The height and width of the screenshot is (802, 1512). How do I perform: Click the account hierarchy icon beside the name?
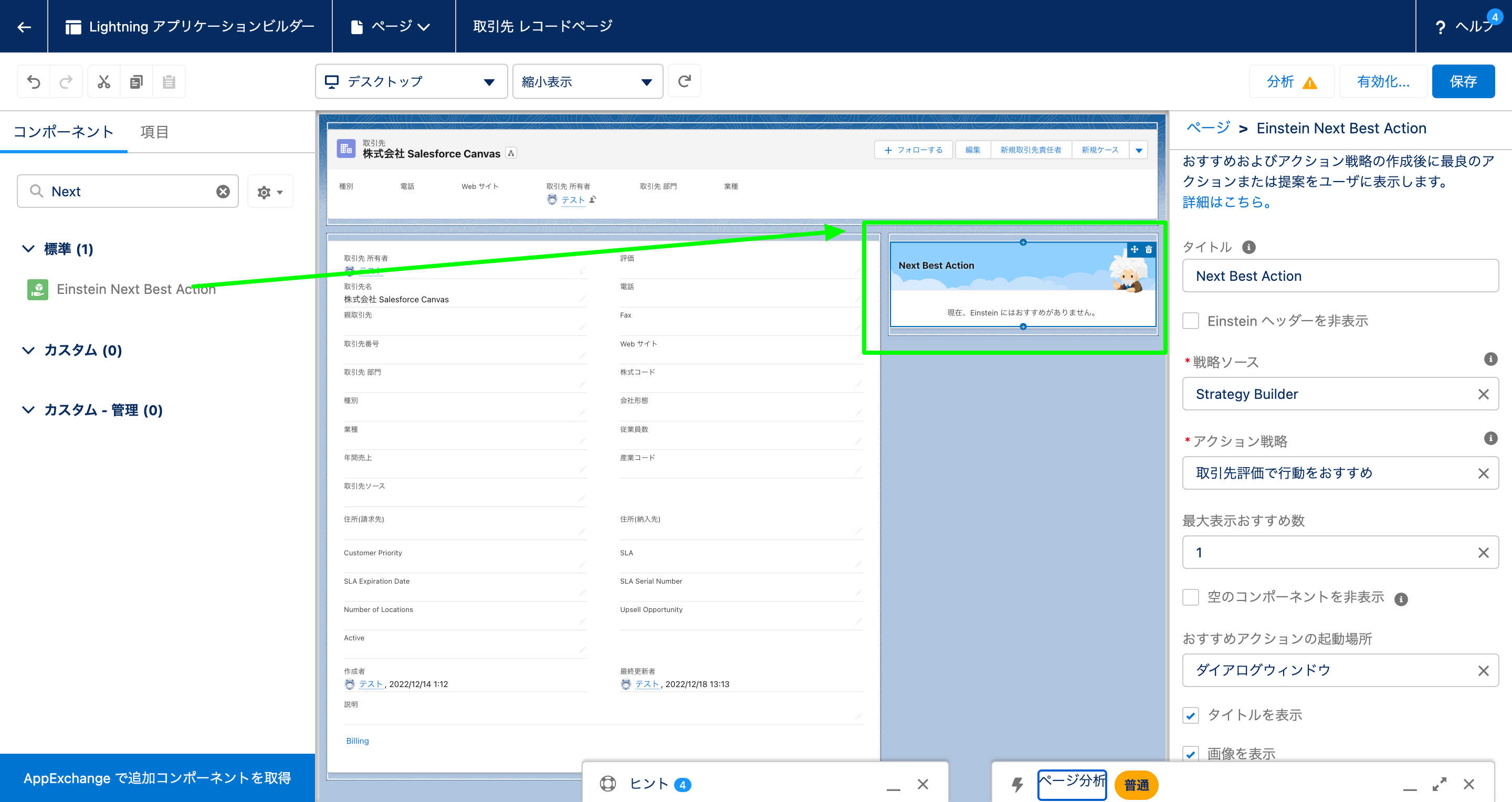tap(511, 153)
